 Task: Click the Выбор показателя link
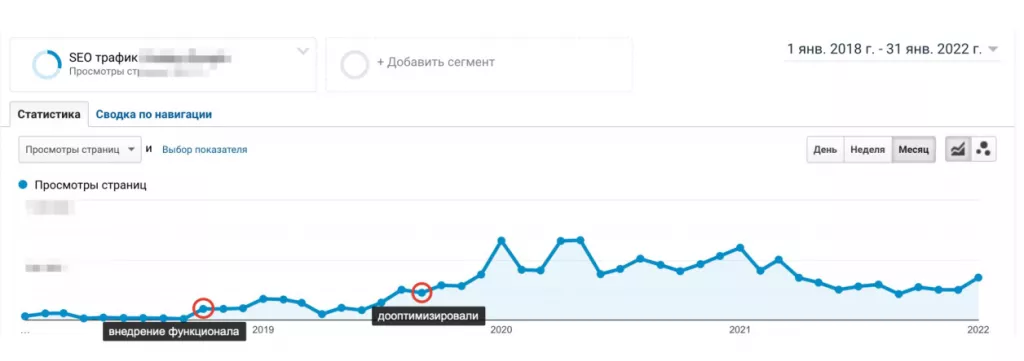click(x=204, y=149)
